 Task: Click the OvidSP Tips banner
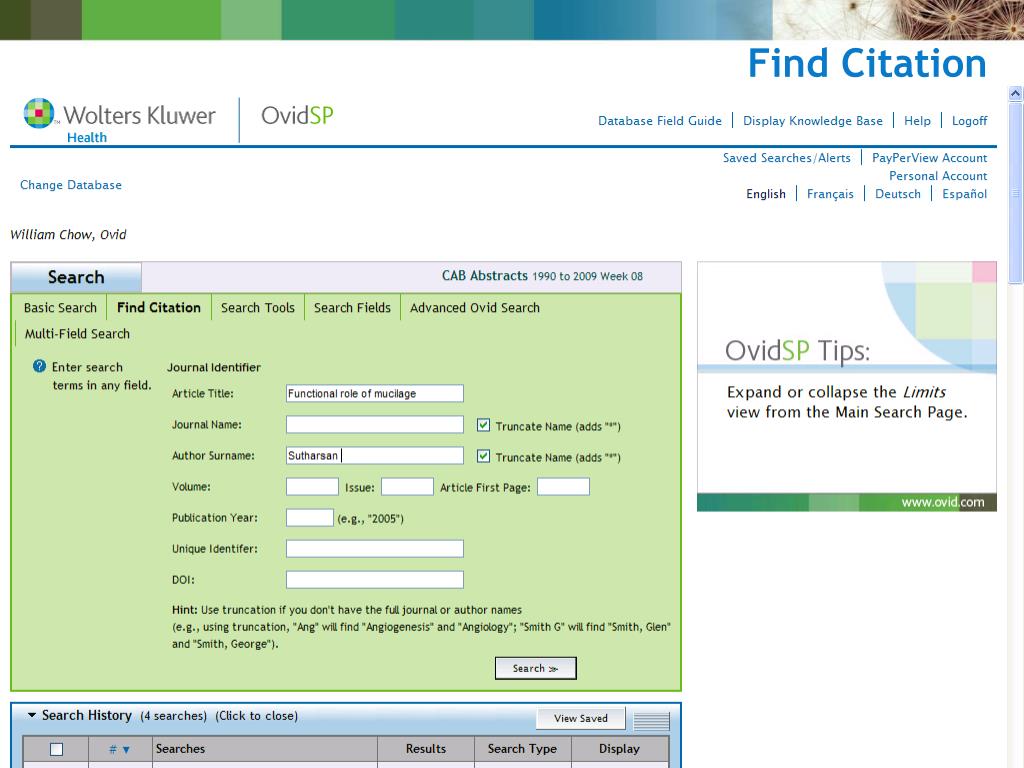pos(846,386)
